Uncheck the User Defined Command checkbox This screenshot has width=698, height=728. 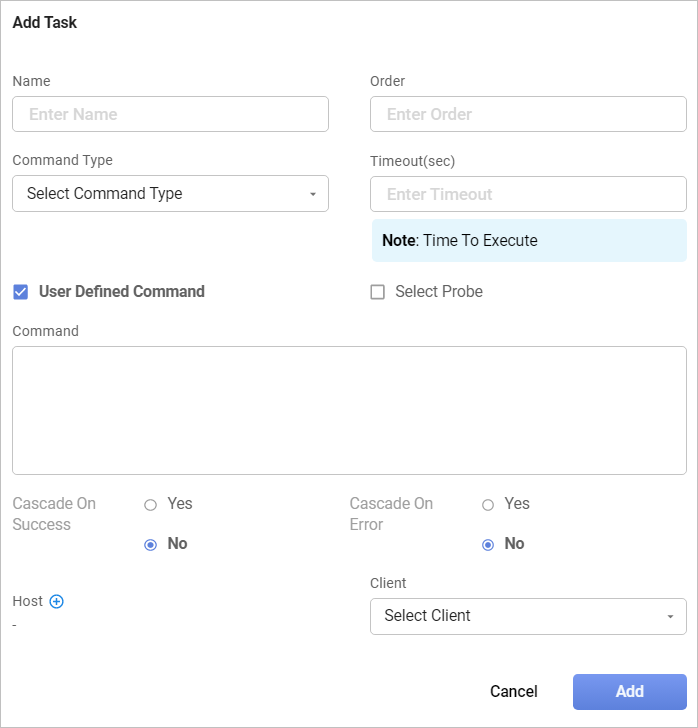20,292
